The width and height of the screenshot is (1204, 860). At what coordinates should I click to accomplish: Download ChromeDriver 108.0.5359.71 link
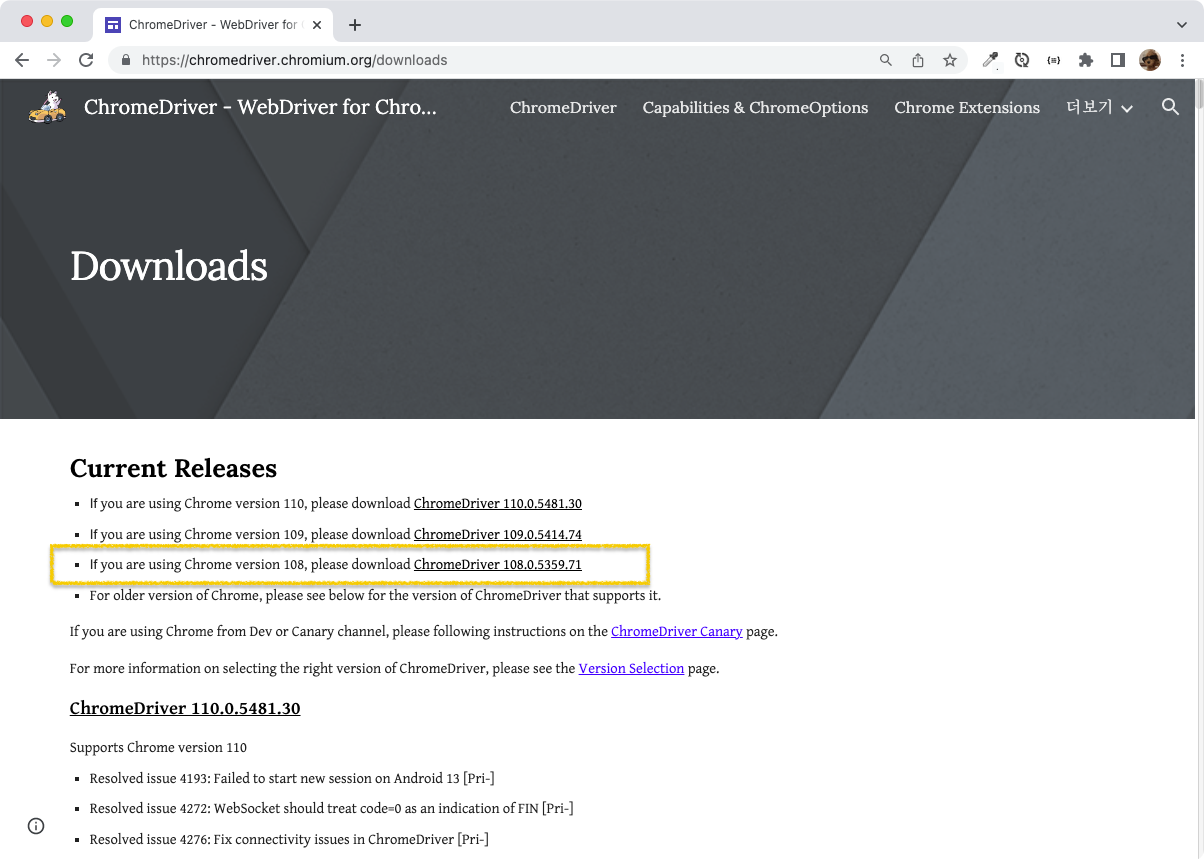tap(498, 565)
